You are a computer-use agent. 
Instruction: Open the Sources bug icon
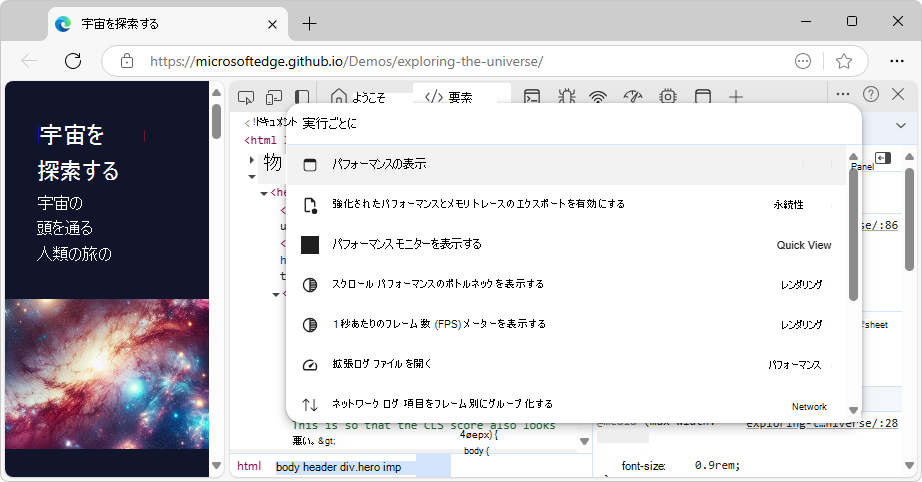[566, 97]
